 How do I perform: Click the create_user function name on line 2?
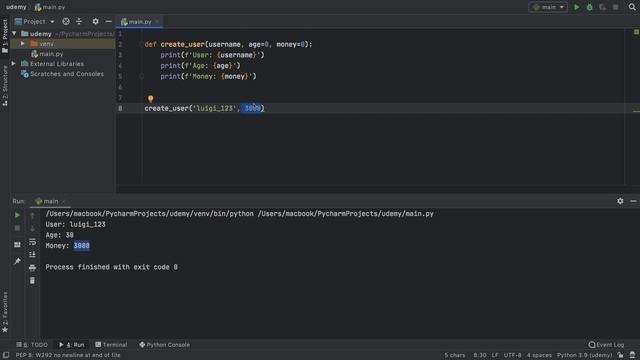click(x=182, y=44)
